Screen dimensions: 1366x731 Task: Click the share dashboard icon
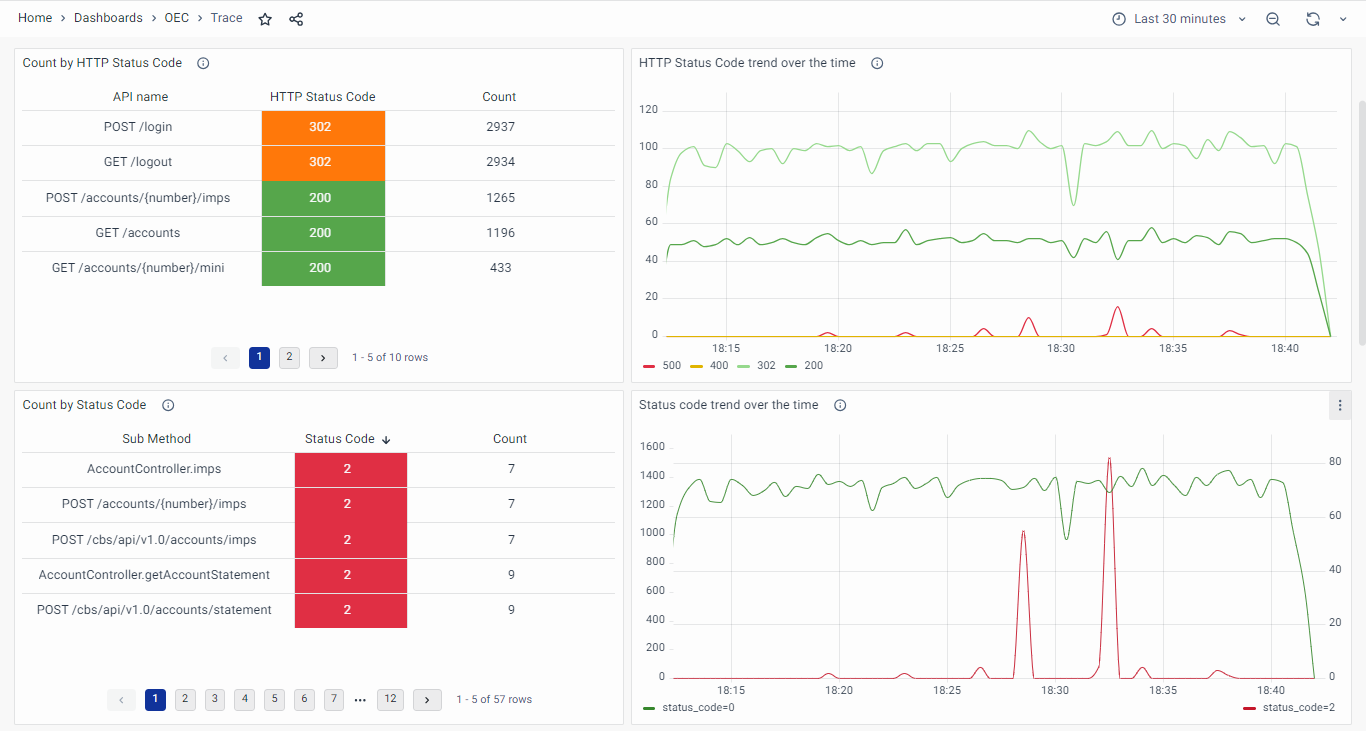pyautogui.click(x=296, y=19)
